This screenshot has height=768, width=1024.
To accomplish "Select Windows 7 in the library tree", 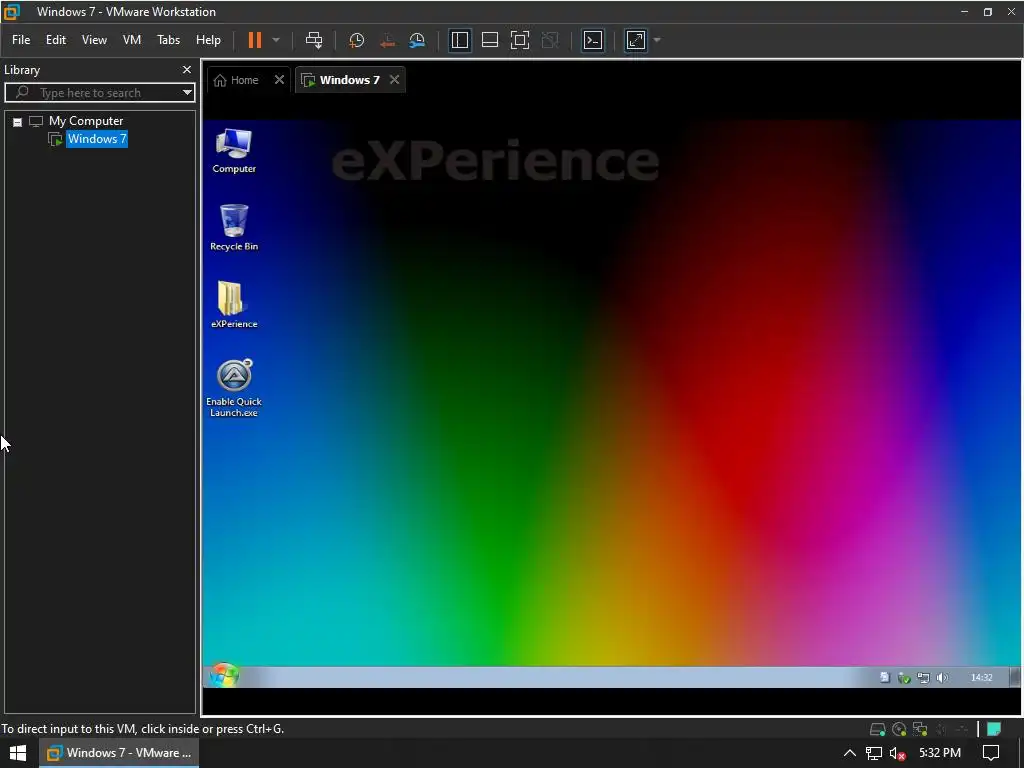I will tap(97, 138).
